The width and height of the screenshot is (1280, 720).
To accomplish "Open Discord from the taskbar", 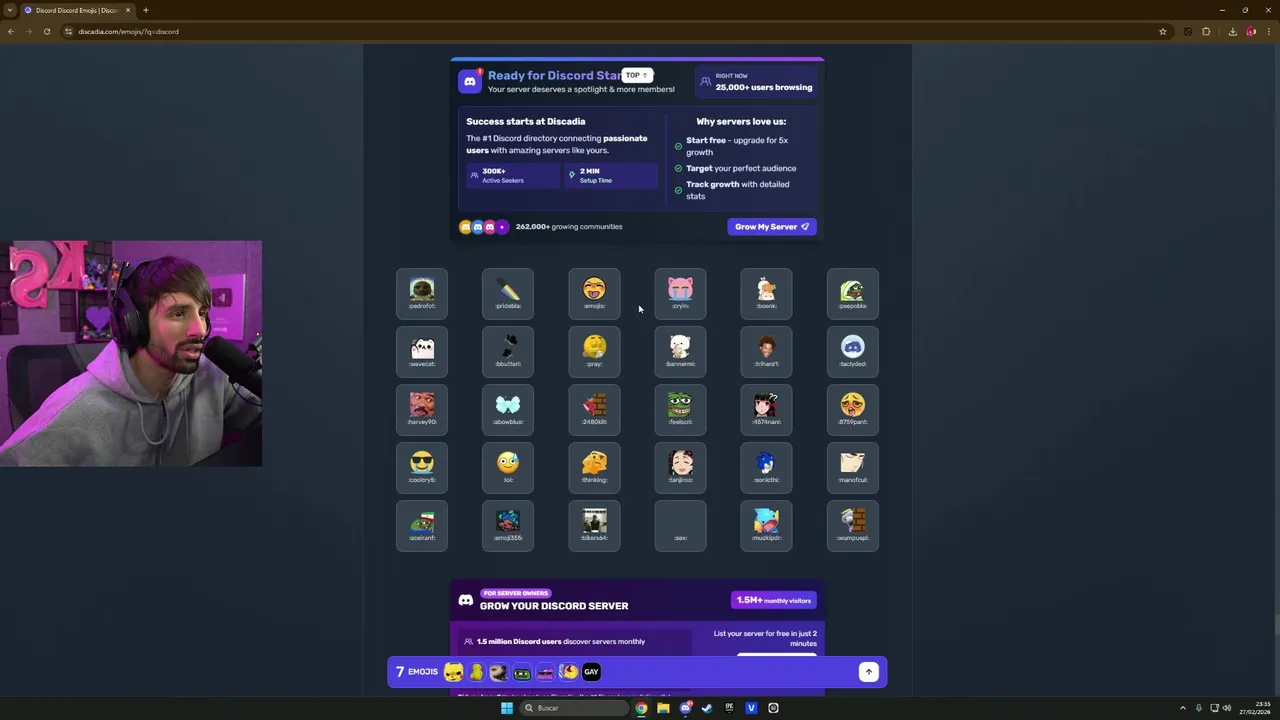I will (x=685, y=708).
